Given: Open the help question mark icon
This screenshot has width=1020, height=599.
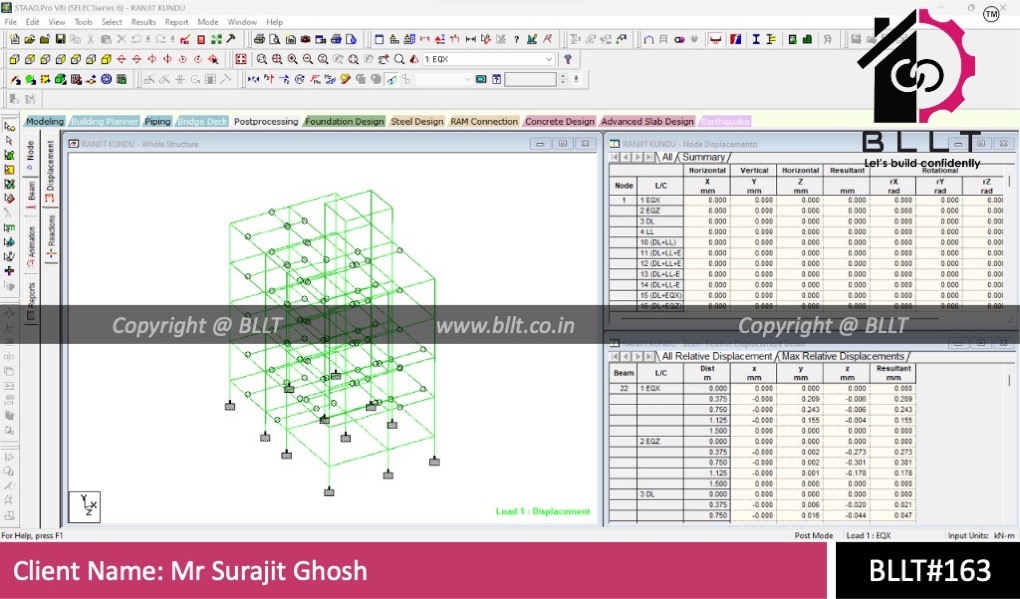Looking at the screenshot, I should pyautogui.click(x=517, y=39).
